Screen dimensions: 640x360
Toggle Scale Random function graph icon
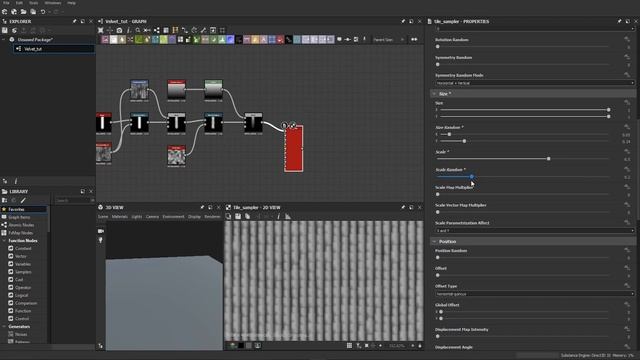(627, 169)
